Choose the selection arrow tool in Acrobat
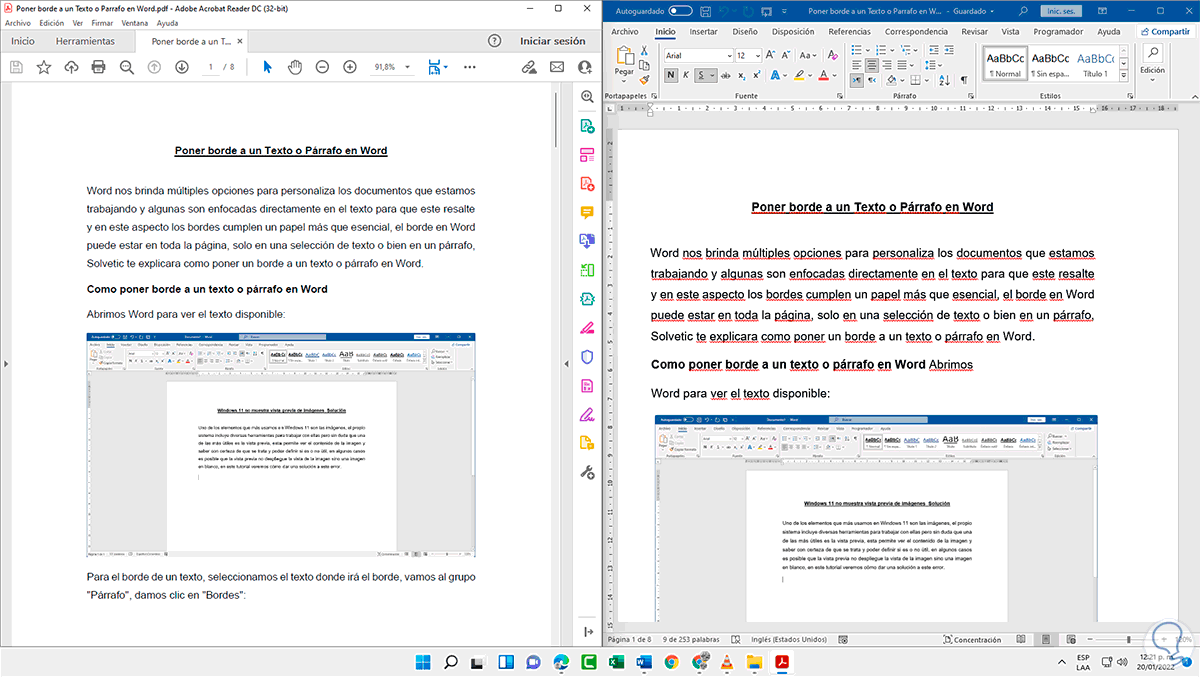This screenshot has width=1200, height=677. [267, 67]
